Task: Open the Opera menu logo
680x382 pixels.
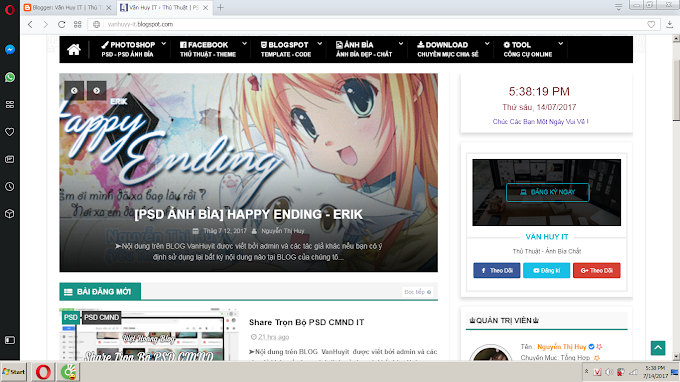Action: pos(10,10)
